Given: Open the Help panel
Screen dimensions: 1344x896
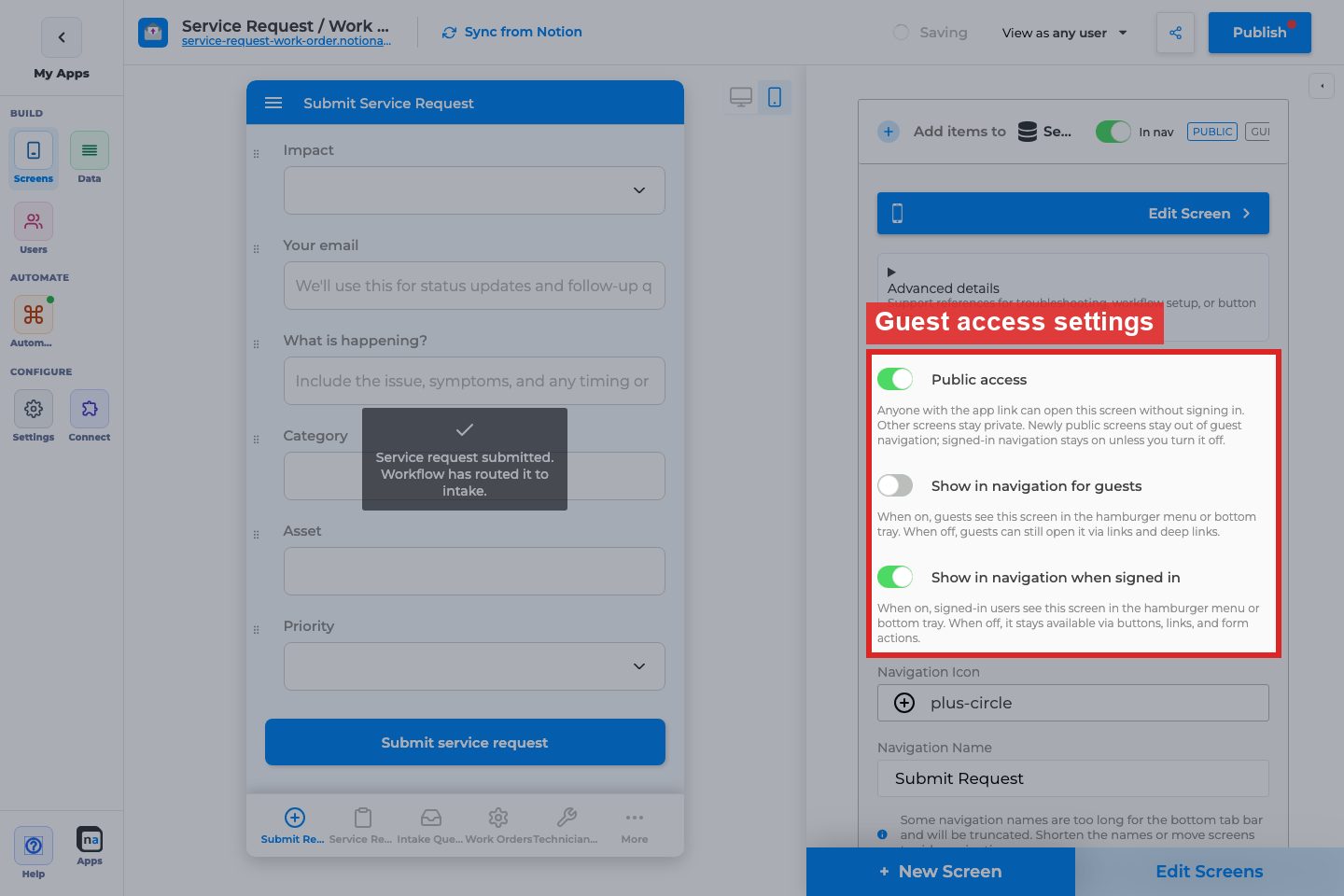Looking at the screenshot, I should coord(34,853).
